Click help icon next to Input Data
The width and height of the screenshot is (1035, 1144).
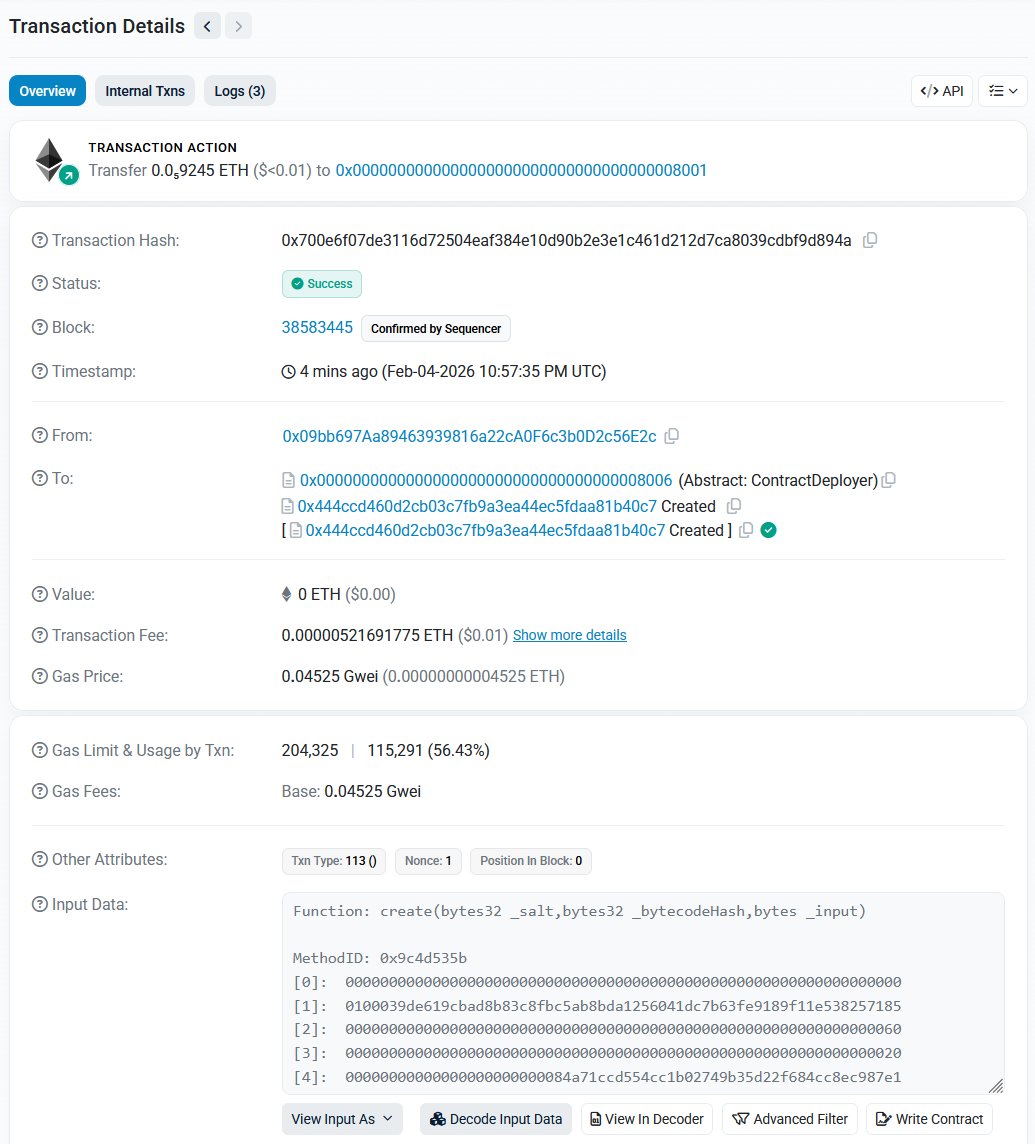click(x=39, y=904)
